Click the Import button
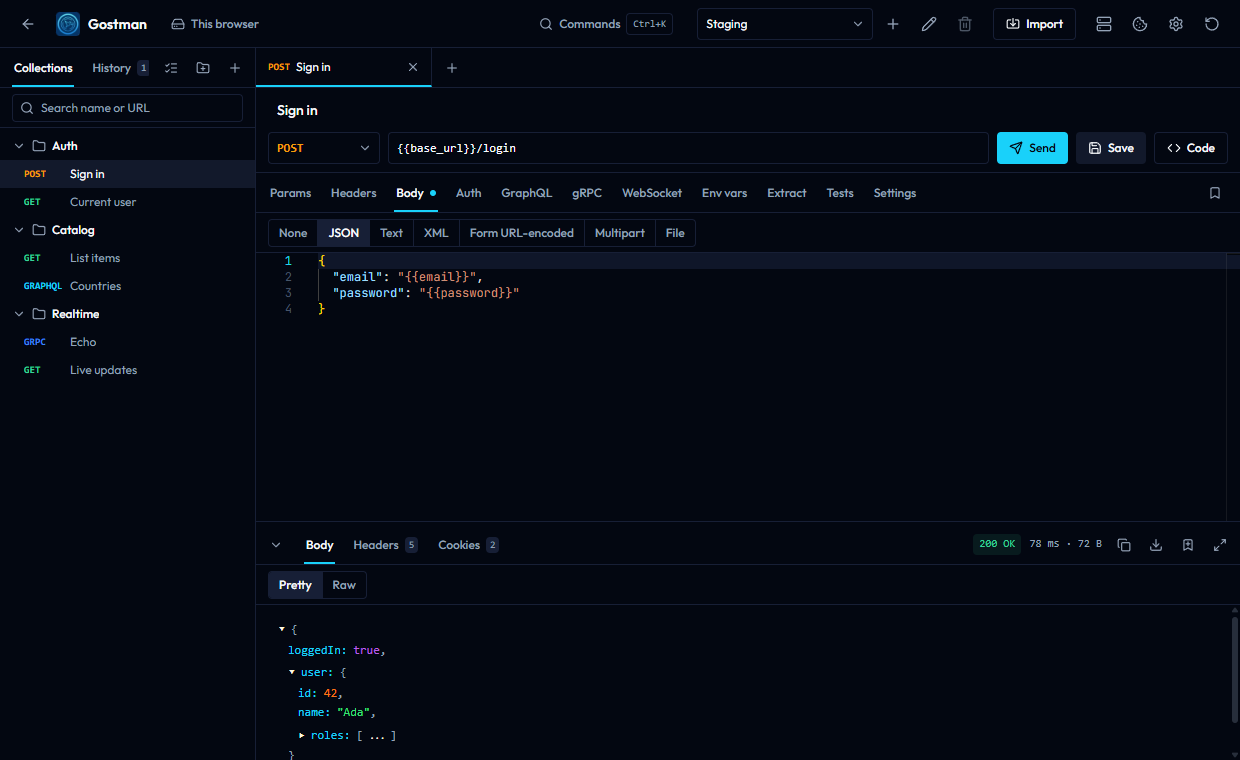The height and width of the screenshot is (760, 1240). tap(1034, 24)
